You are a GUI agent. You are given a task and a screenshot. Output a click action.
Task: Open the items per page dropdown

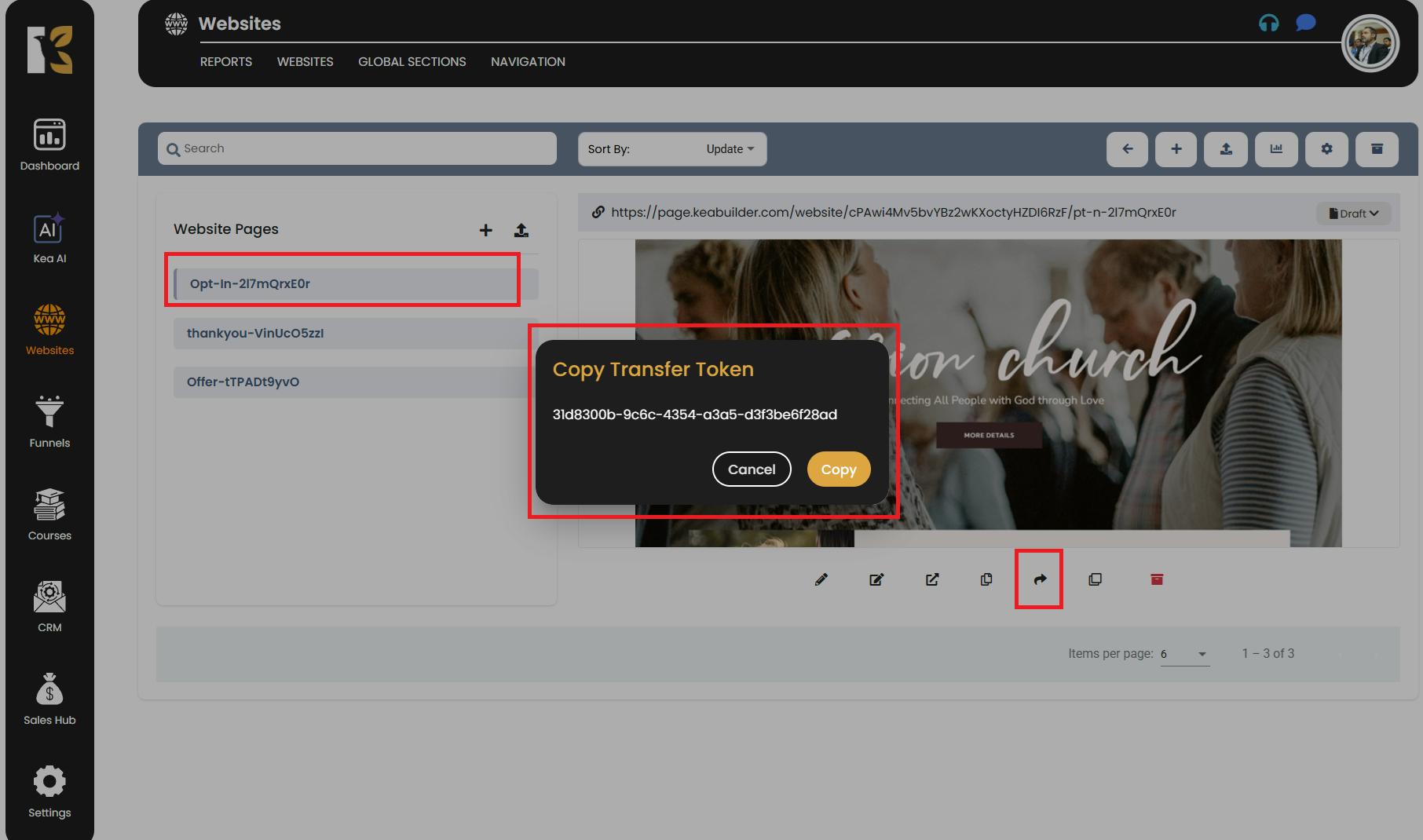tap(1184, 654)
